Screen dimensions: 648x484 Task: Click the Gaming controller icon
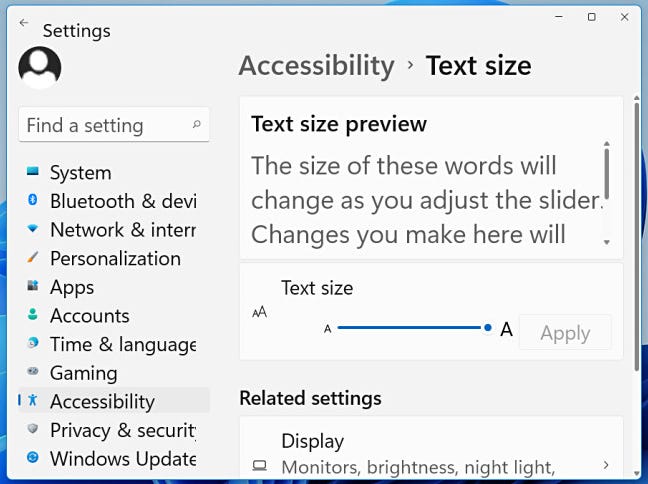tap(33, 373)
